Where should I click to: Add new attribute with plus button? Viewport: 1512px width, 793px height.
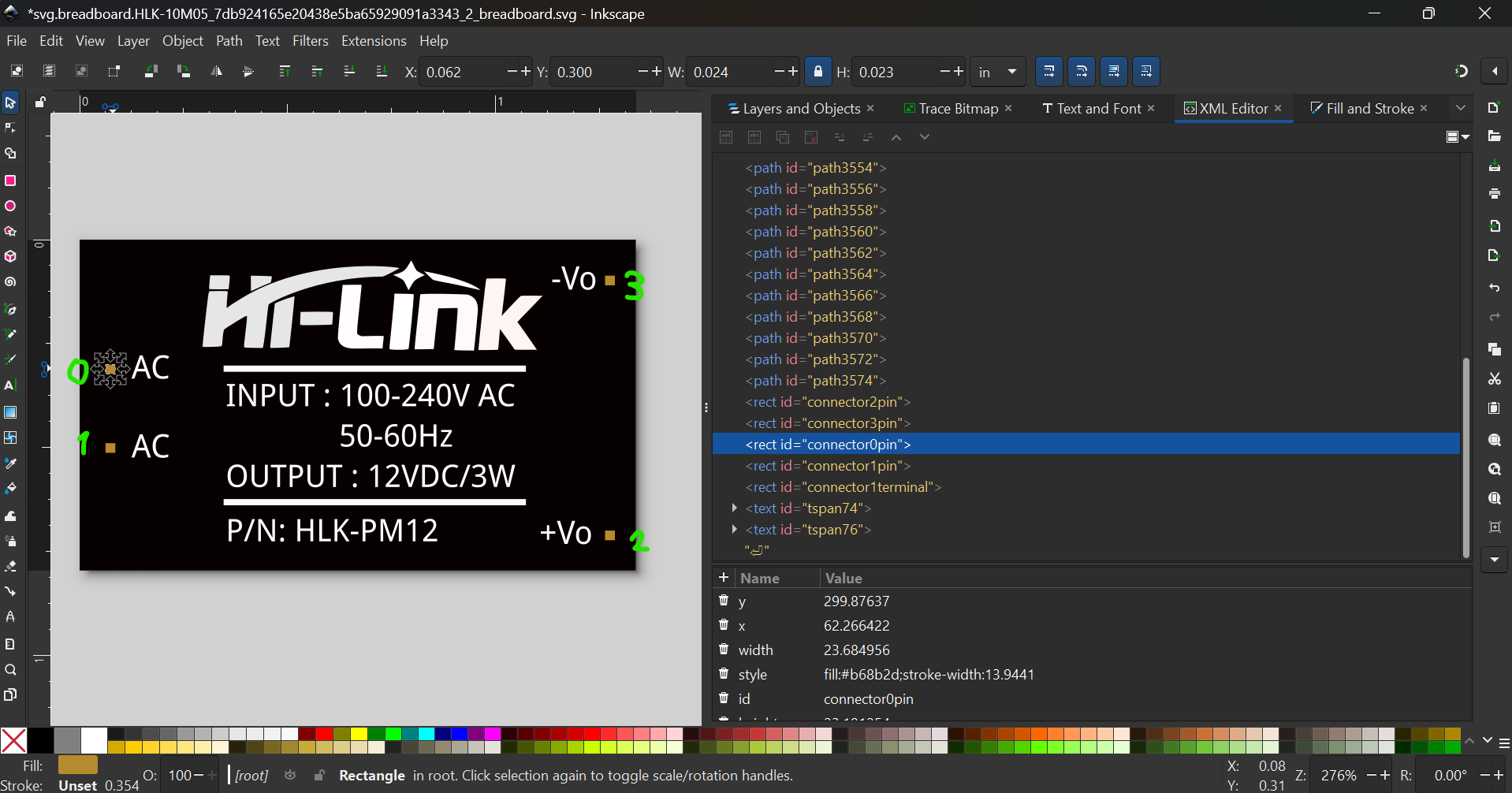(724, 577)
